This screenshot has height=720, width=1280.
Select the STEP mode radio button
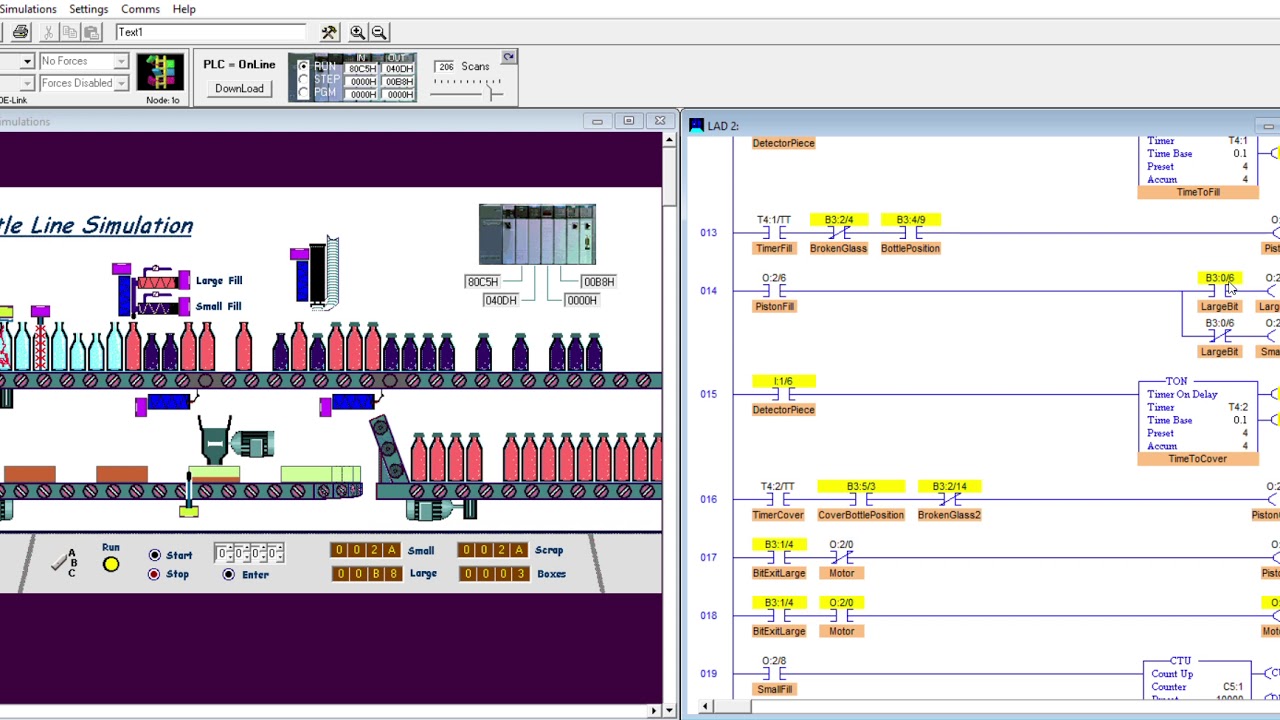coord(304,80)
